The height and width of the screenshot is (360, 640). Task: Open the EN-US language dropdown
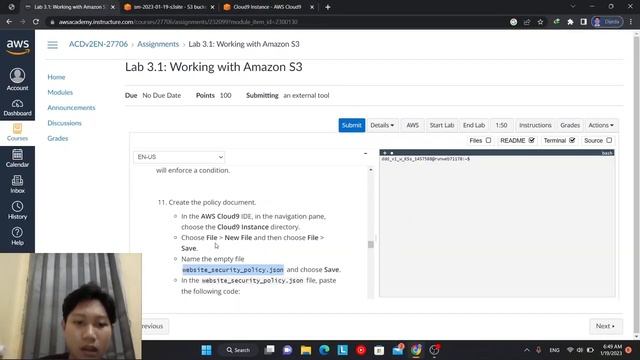tap(179, 157)
